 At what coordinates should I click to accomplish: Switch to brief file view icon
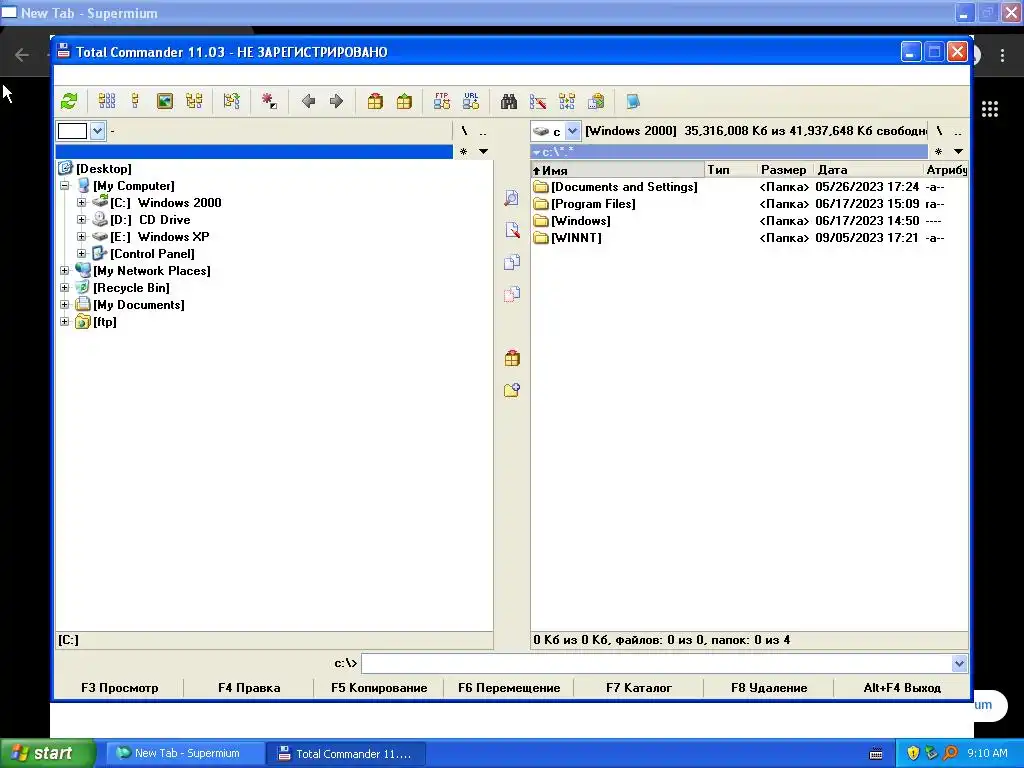[x=106, y=101]
